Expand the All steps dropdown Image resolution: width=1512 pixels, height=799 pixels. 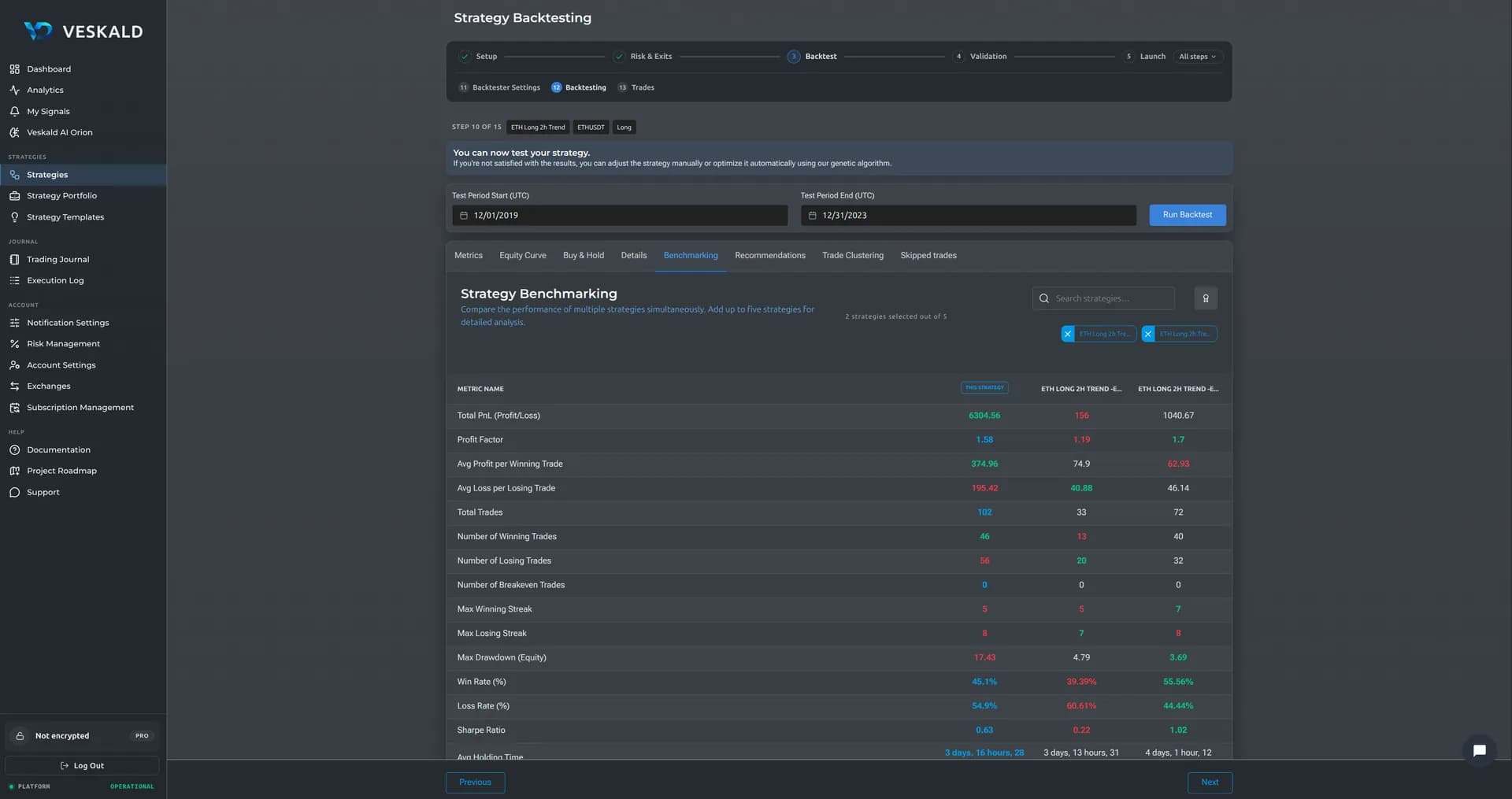1197,57
